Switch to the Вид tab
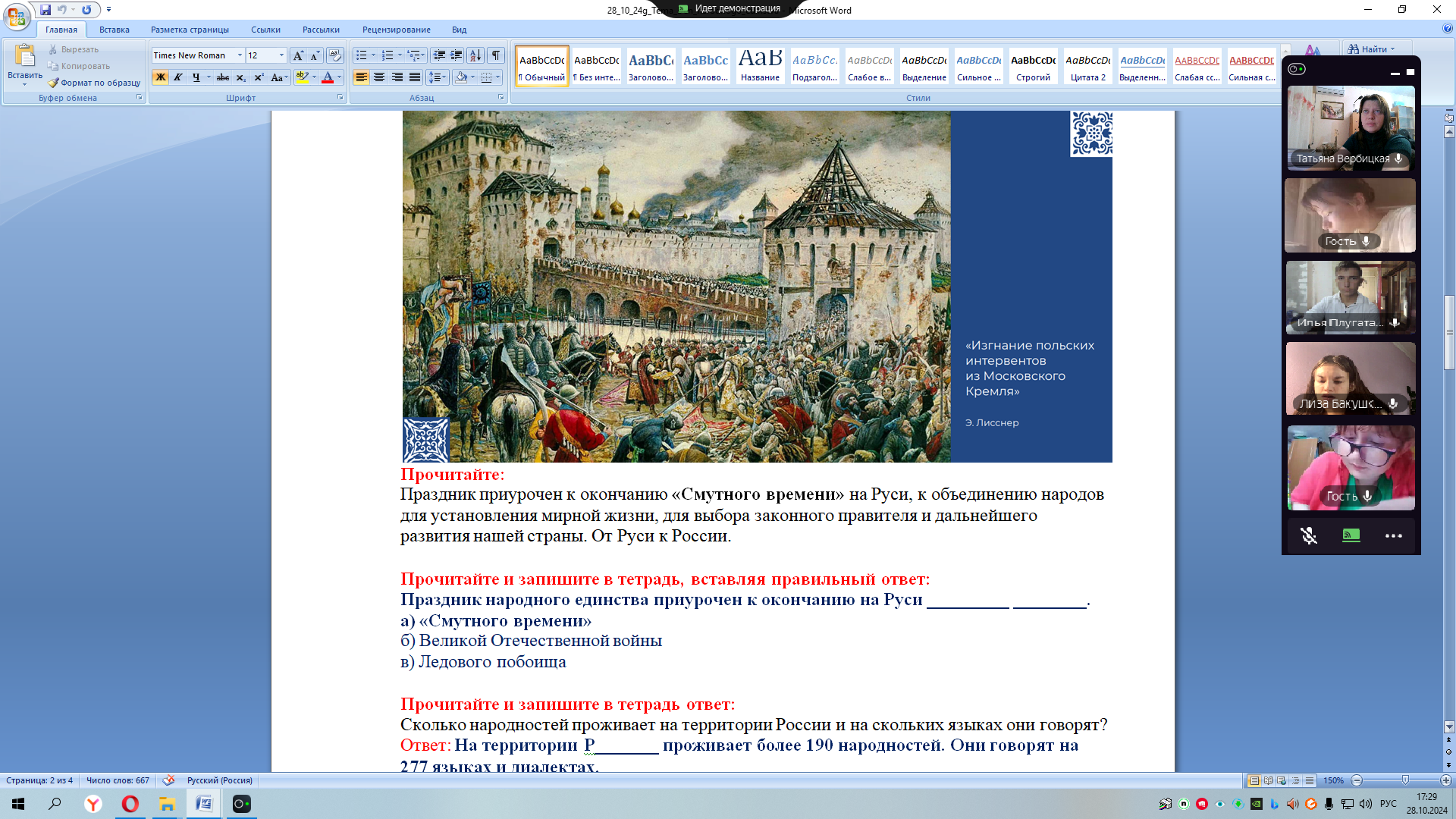 [459, 30]
